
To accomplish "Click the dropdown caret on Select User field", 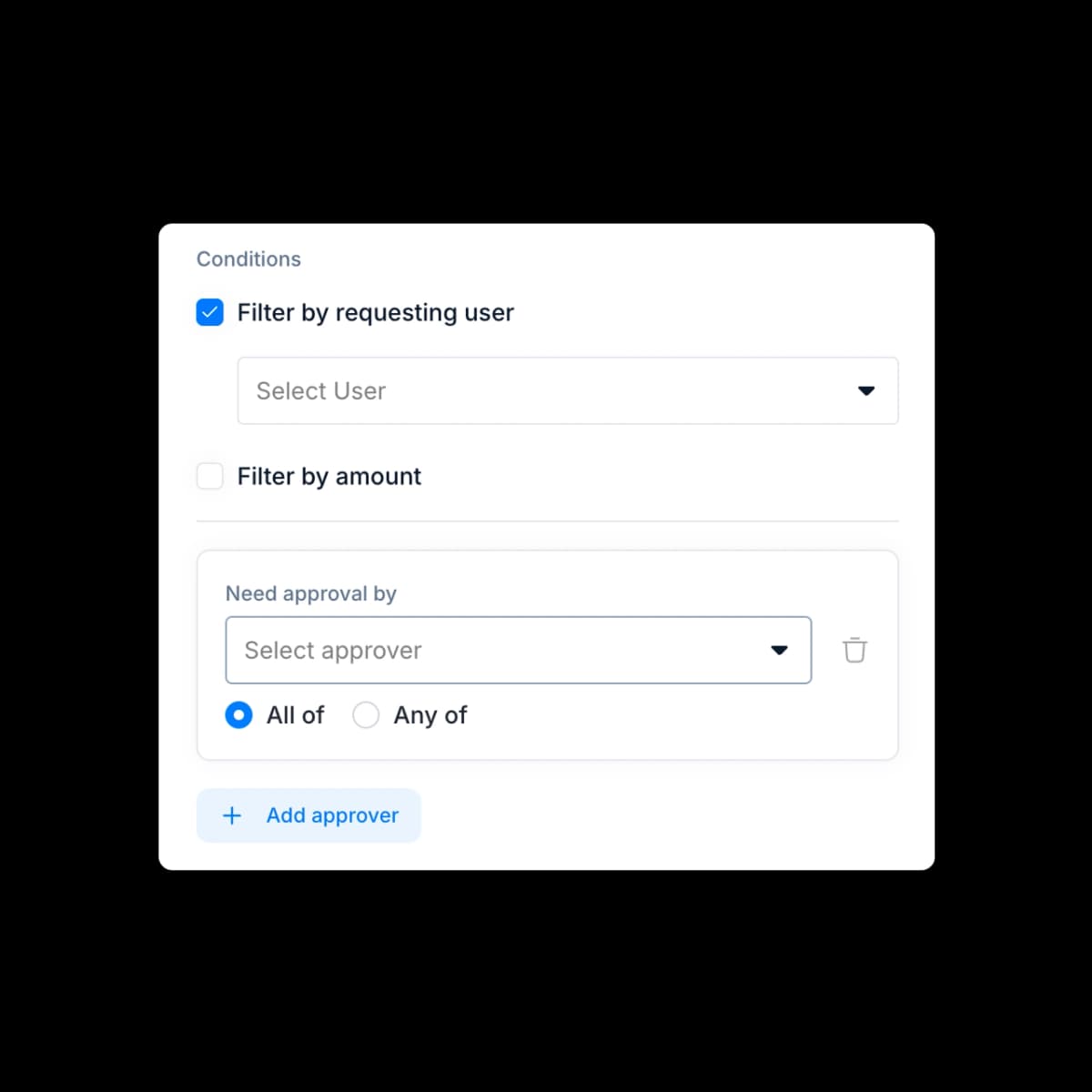I will pyautogui.click(x=866, y=390).
